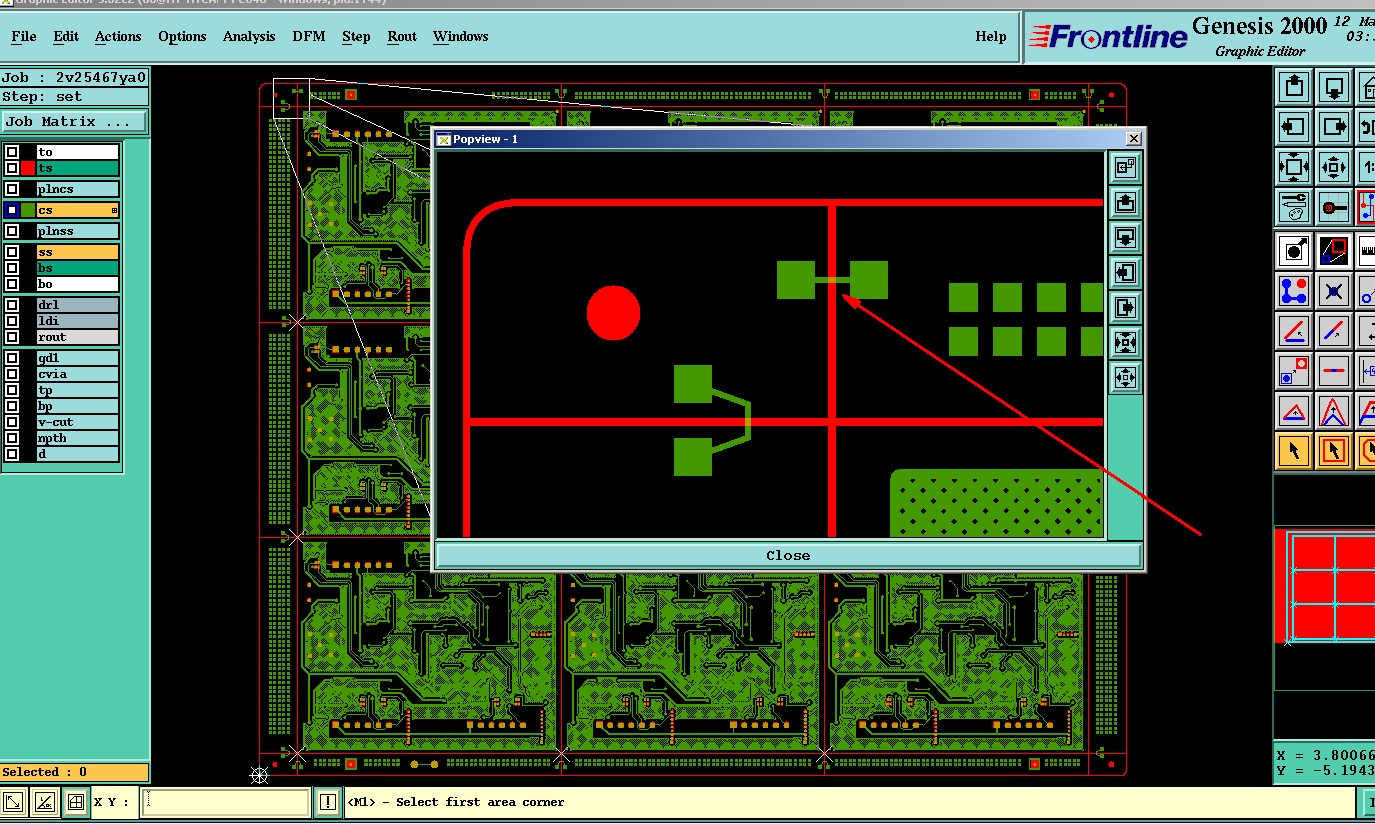Click the third bottom-left grid icon
Image resolution: width=1375 pixels, height=824 pixels.
click(76, 802)
